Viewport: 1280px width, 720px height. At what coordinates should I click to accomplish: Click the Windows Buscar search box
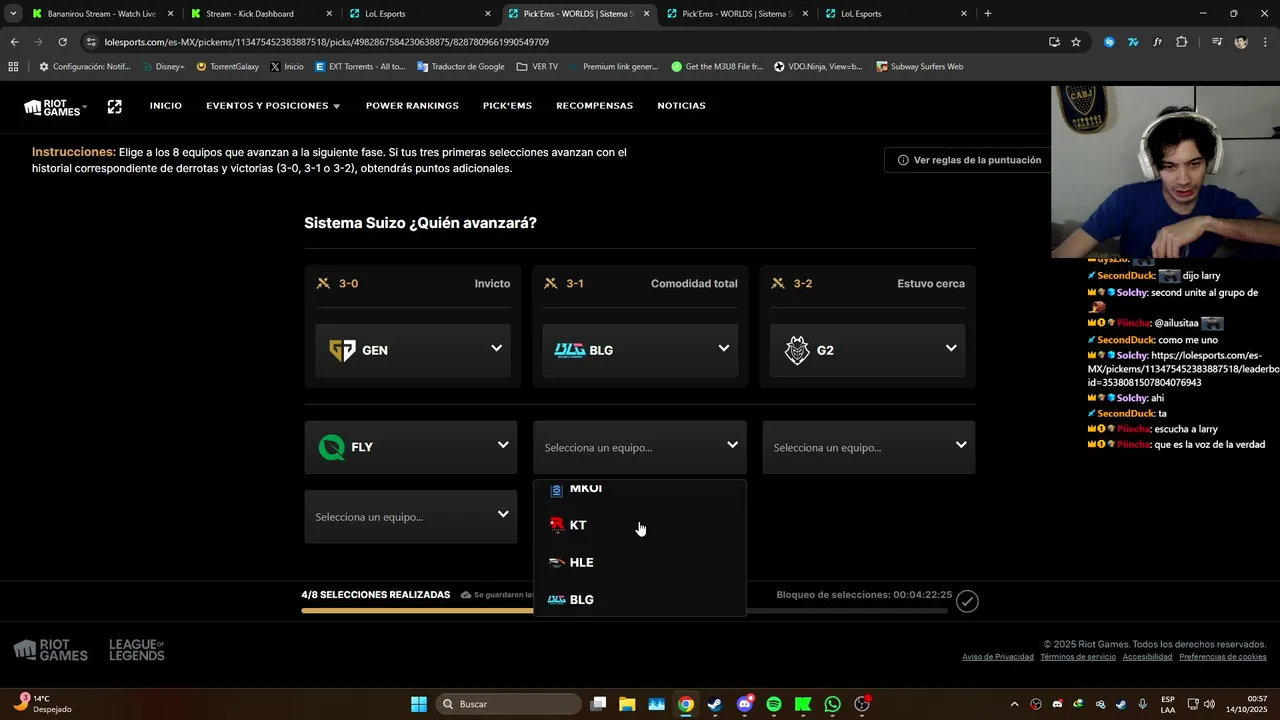(x=509, y=704)
